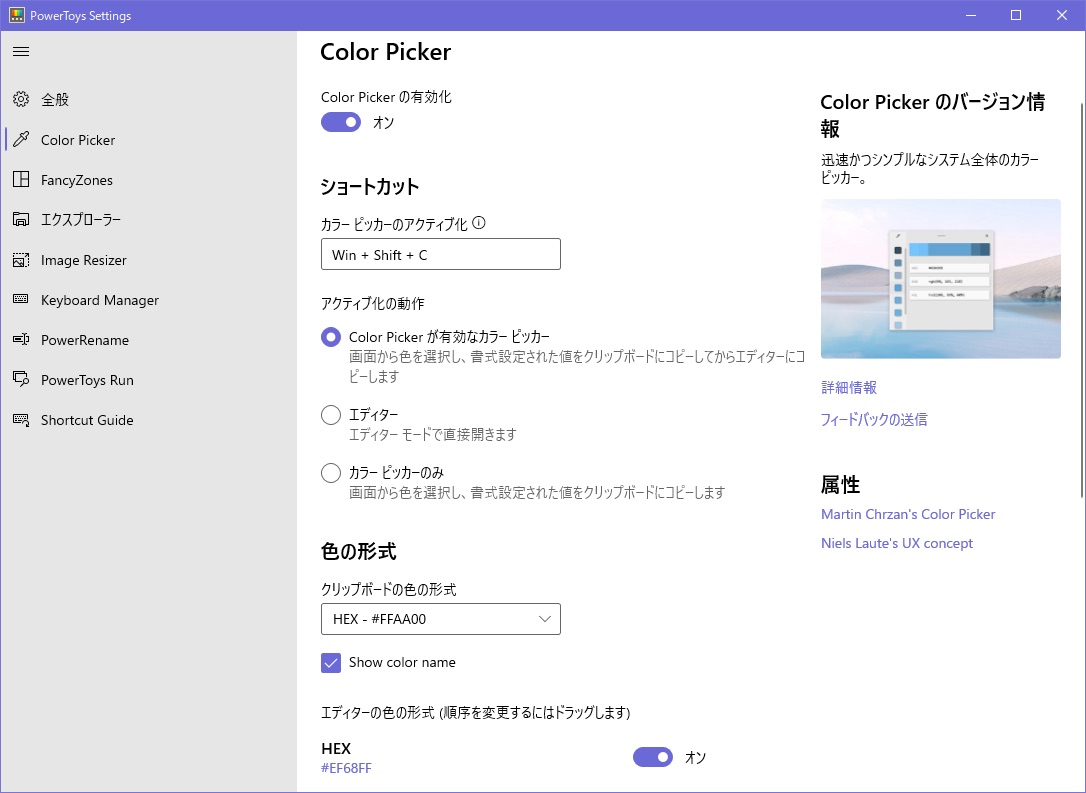Click the eyedropper Color Picker sidebar icon
The height and width of the screenshot is (793, 1086).
click(x=21, y=139)
